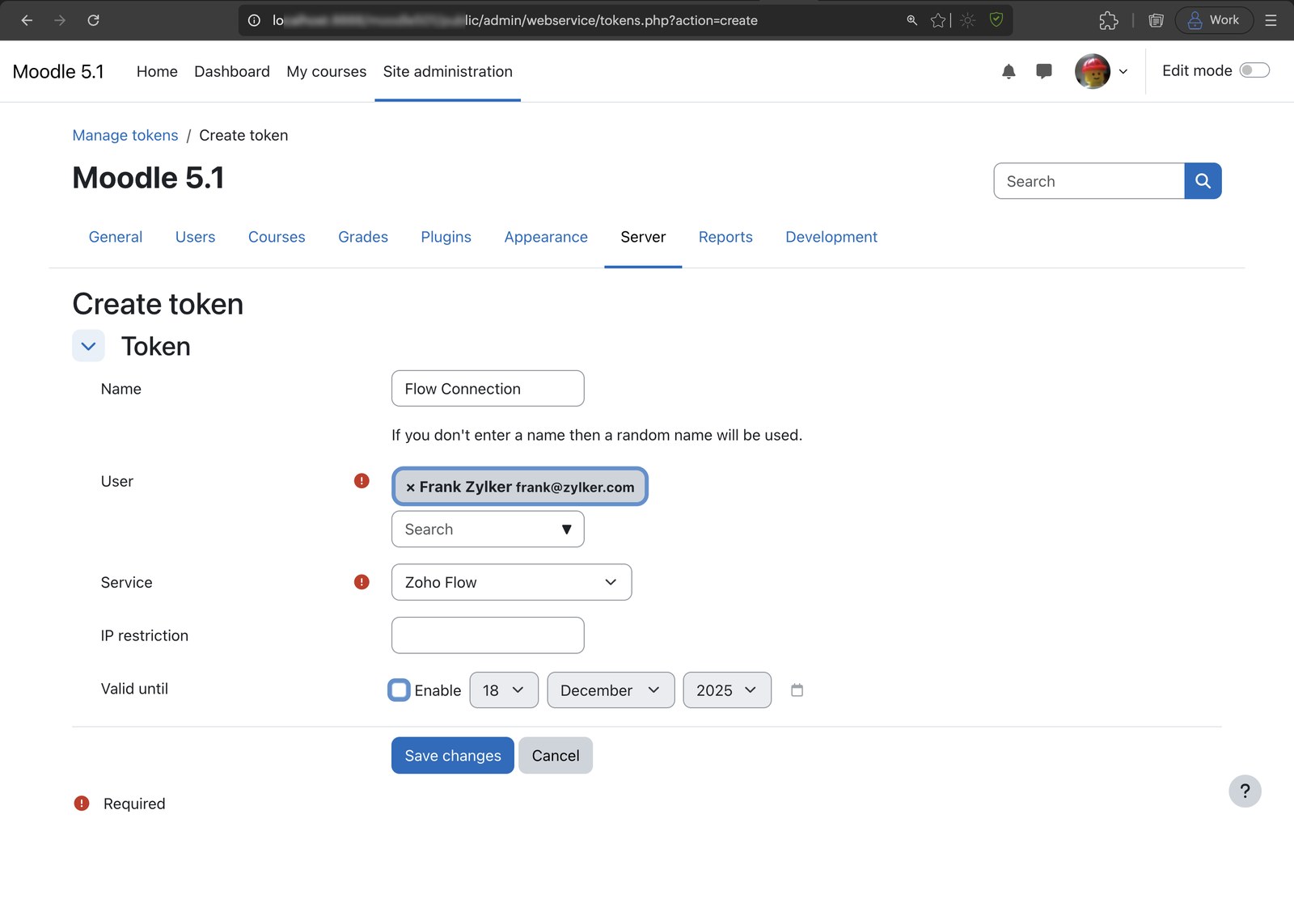The width and height of the screenshot is (1294, 924).
Task: Open Dashboard in top navigation
Action: click(x=232, y=71)
